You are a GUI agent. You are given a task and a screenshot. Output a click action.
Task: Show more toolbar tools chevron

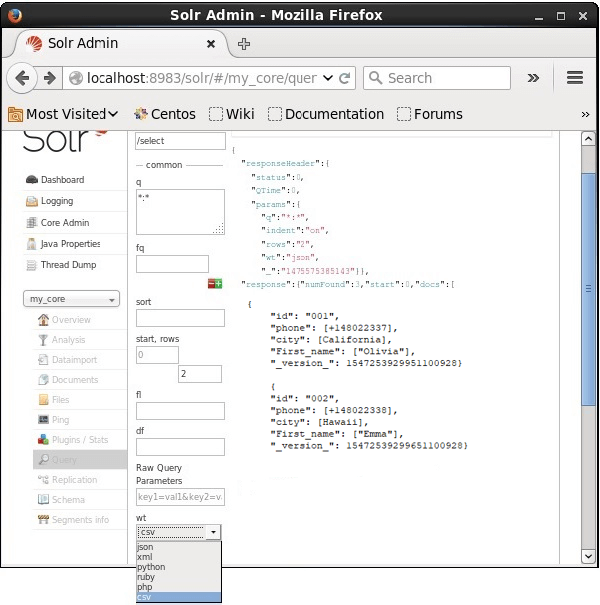click(x=533, y=78)
